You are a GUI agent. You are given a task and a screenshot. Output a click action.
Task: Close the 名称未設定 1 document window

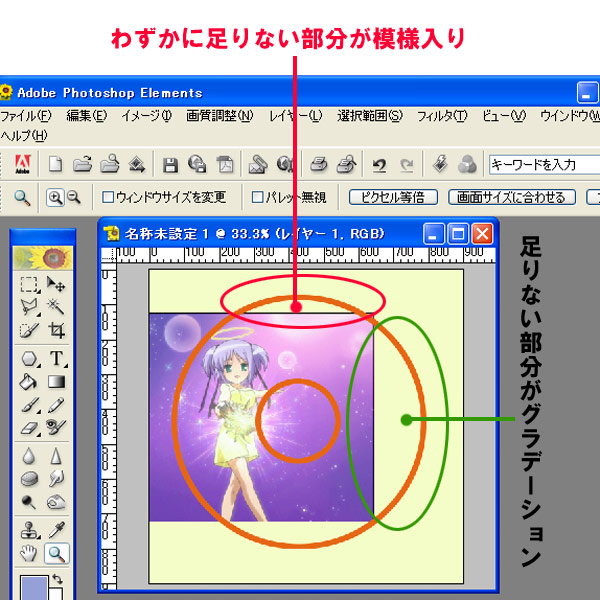point(482,234)
